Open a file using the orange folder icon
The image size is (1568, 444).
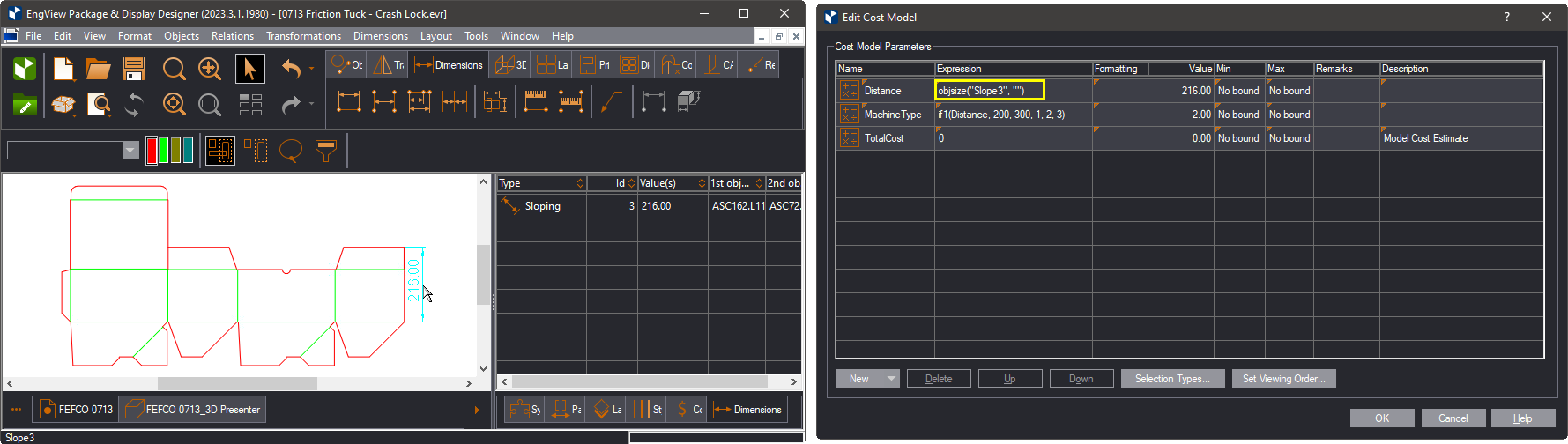coord(98,69)
